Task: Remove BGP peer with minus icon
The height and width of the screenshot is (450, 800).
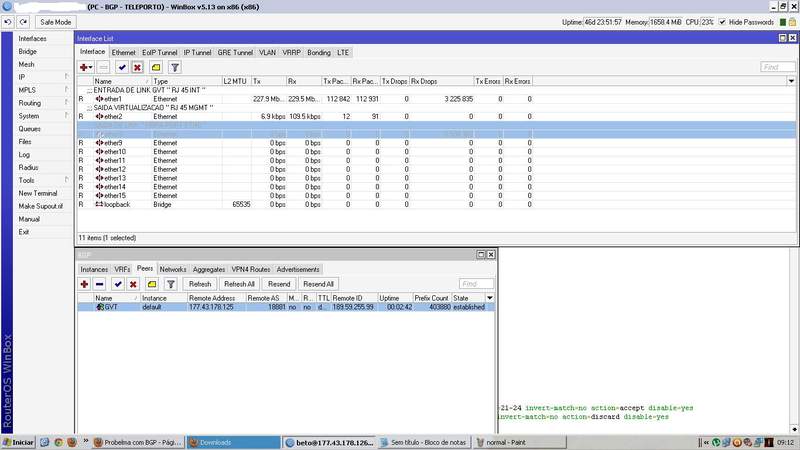Action: tap(100, 284)
